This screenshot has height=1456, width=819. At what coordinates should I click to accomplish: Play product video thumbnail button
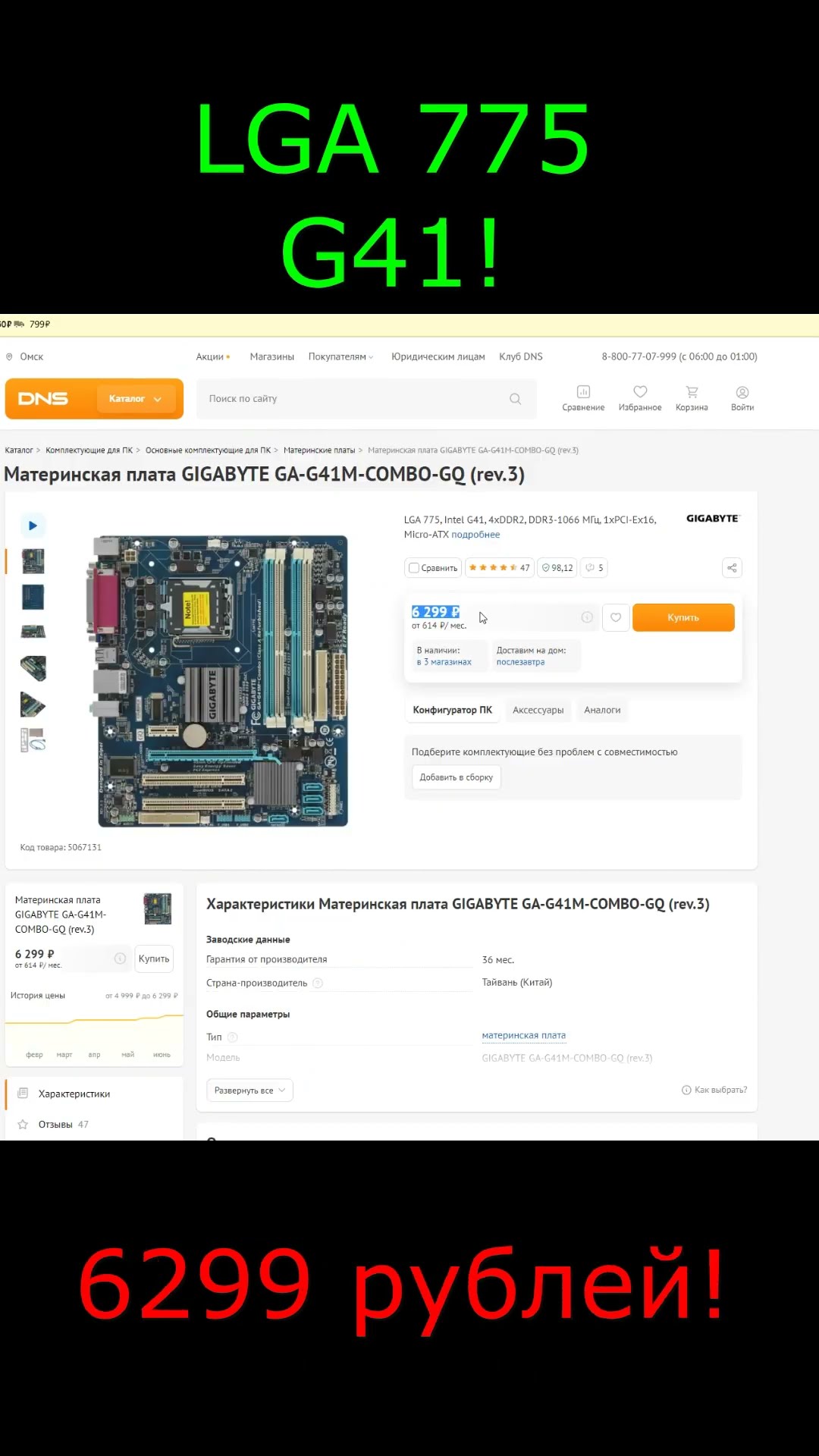pos(33,525)
